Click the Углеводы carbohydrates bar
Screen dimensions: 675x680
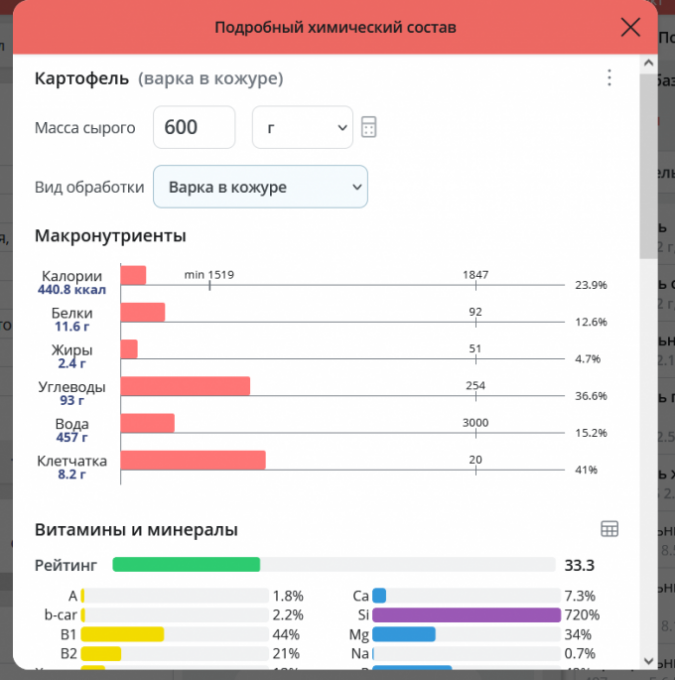click(185, 386)
